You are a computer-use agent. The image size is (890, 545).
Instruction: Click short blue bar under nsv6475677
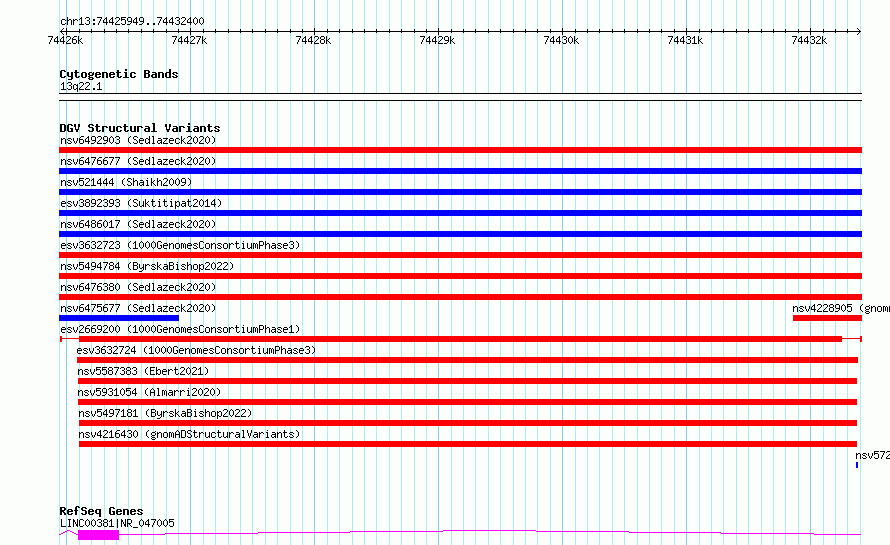[119, 318]
